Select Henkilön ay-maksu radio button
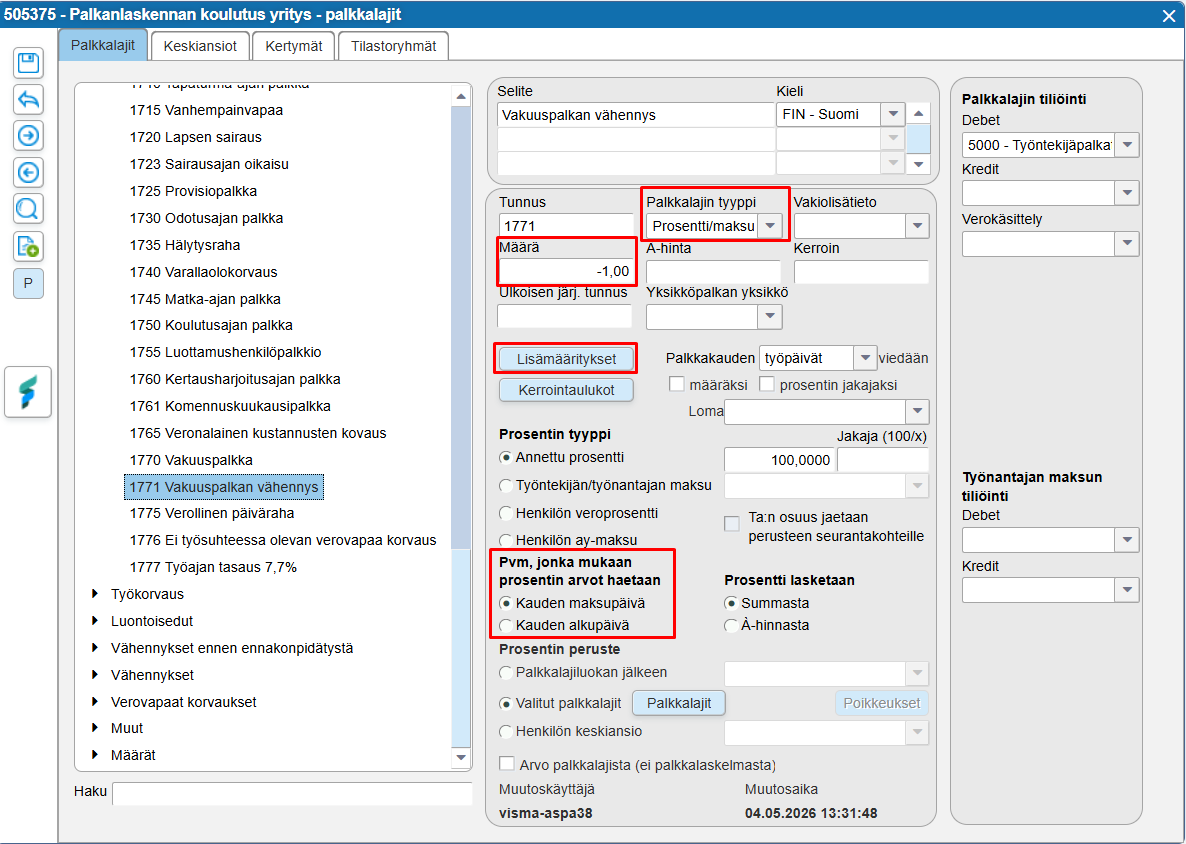This screenshot has height=844, width=1186. tap(506, 540)
